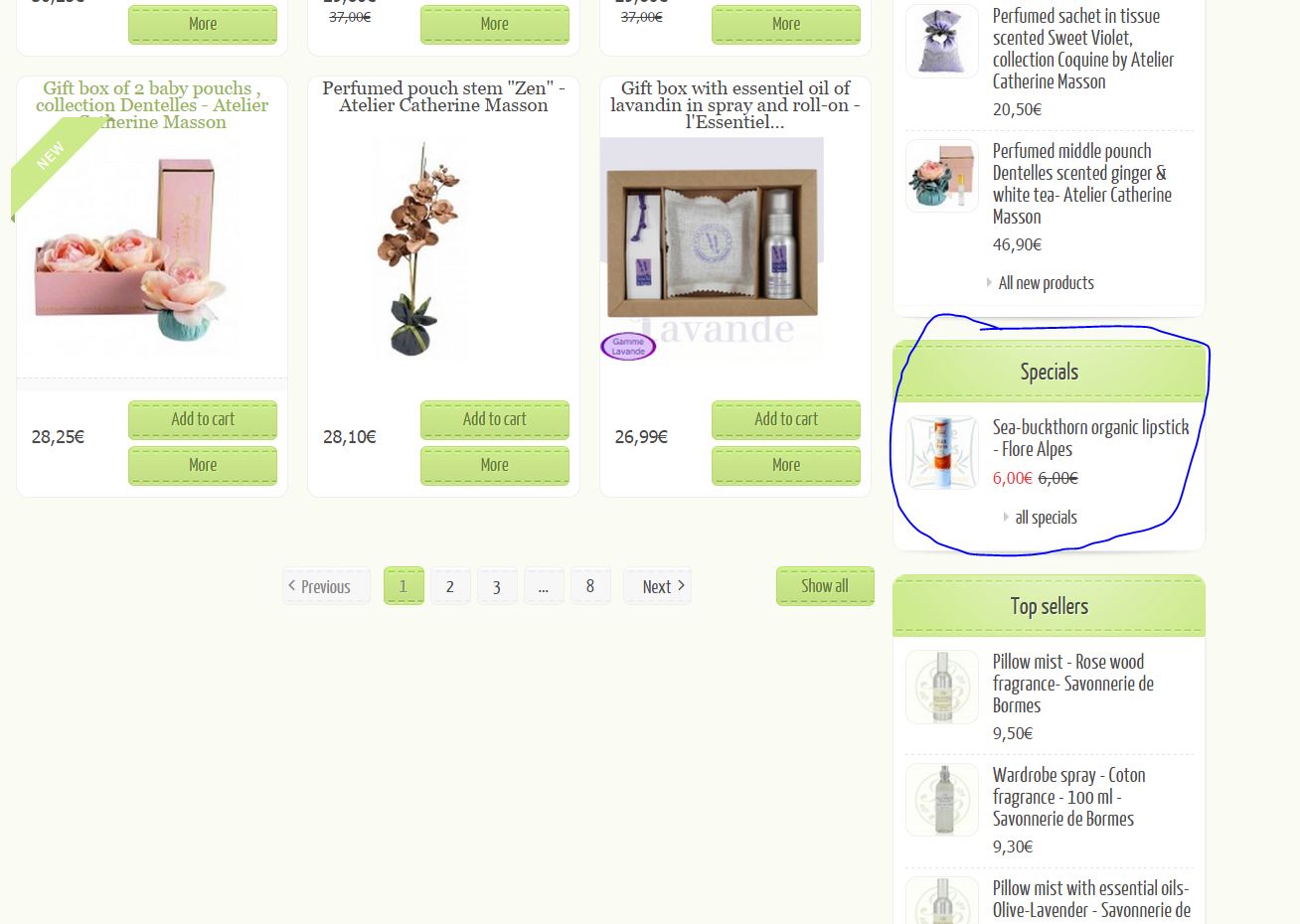
Task: Add Zen perfumed pouch stem to cart
Action: [495, 419]
